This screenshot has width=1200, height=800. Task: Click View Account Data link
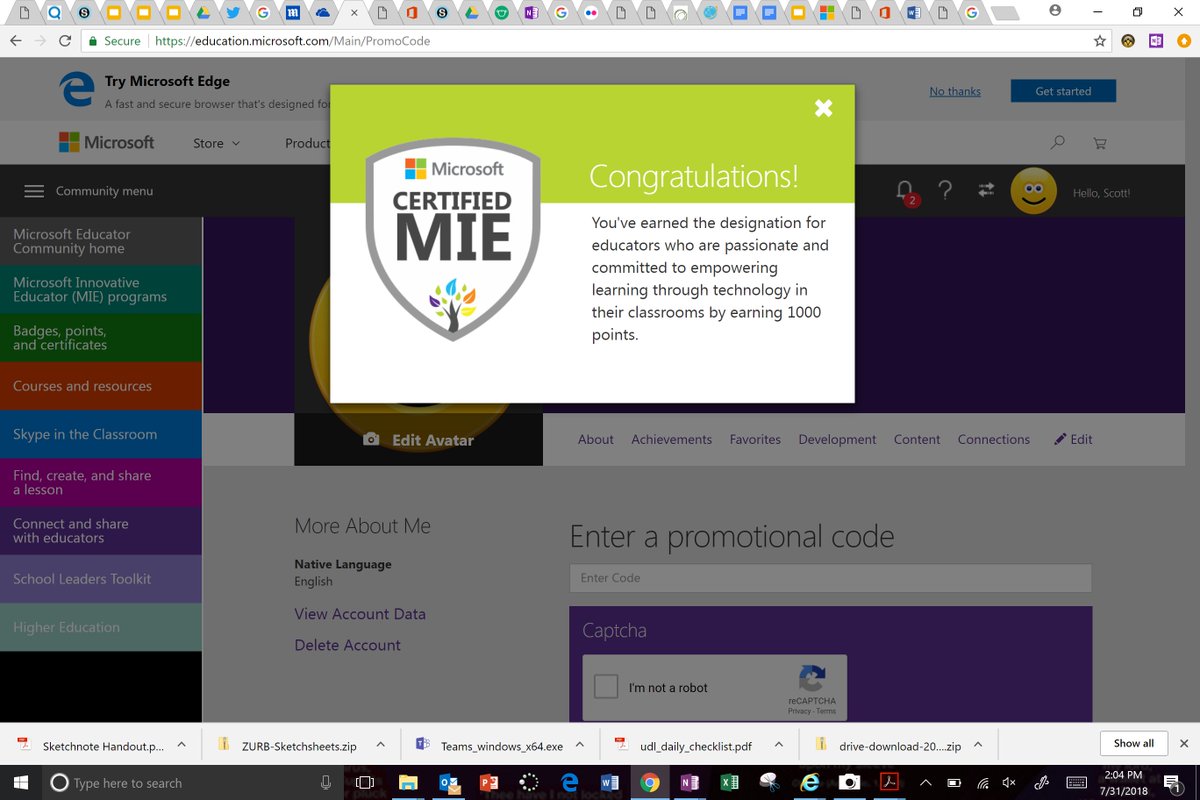tap(360, 614)
